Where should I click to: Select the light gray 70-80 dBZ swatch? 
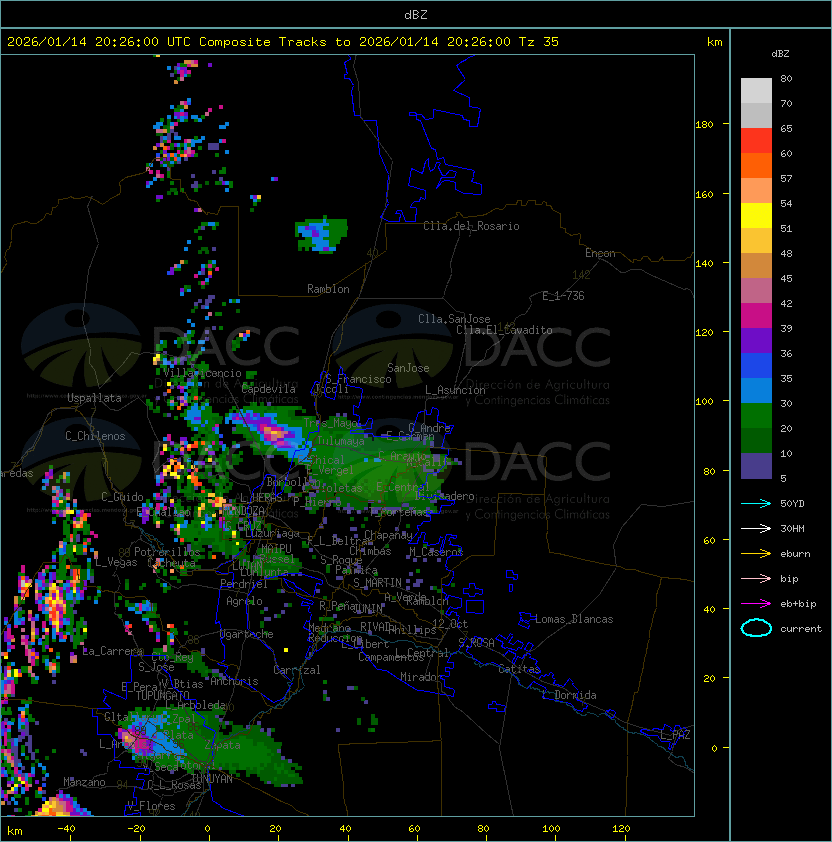pos(756,90)
